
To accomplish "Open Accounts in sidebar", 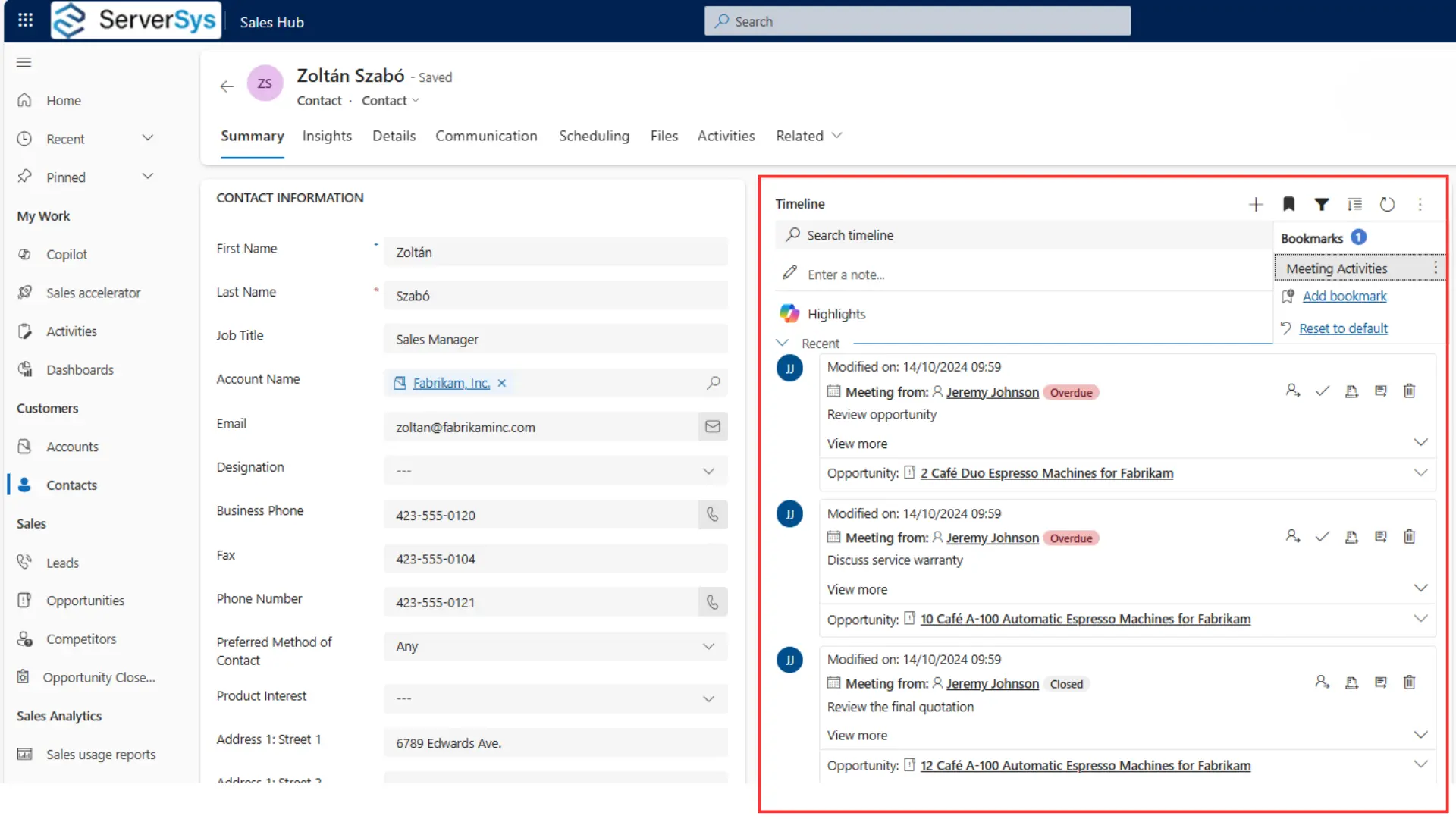I will (72, 447).
